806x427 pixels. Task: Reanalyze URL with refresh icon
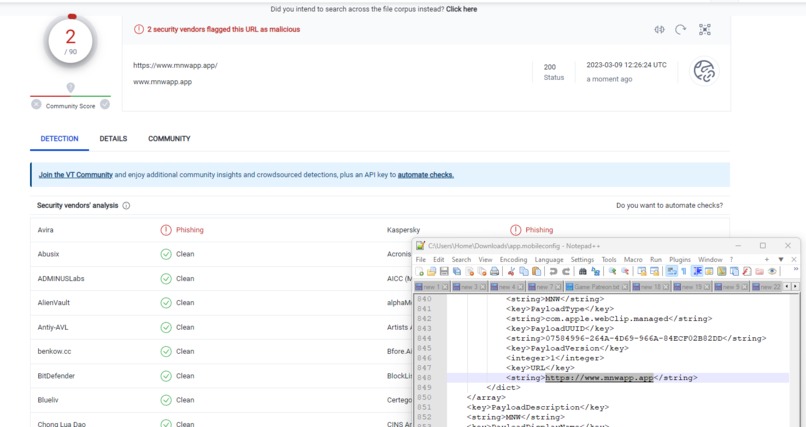tap(681, 29)
